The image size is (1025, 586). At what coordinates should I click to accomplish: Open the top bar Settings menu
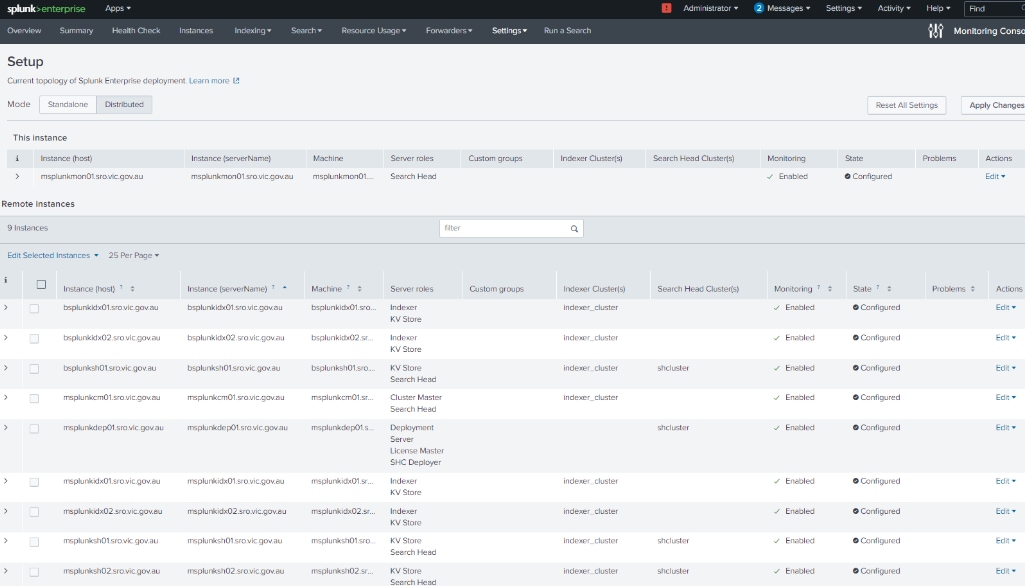(x=843, y=9)
